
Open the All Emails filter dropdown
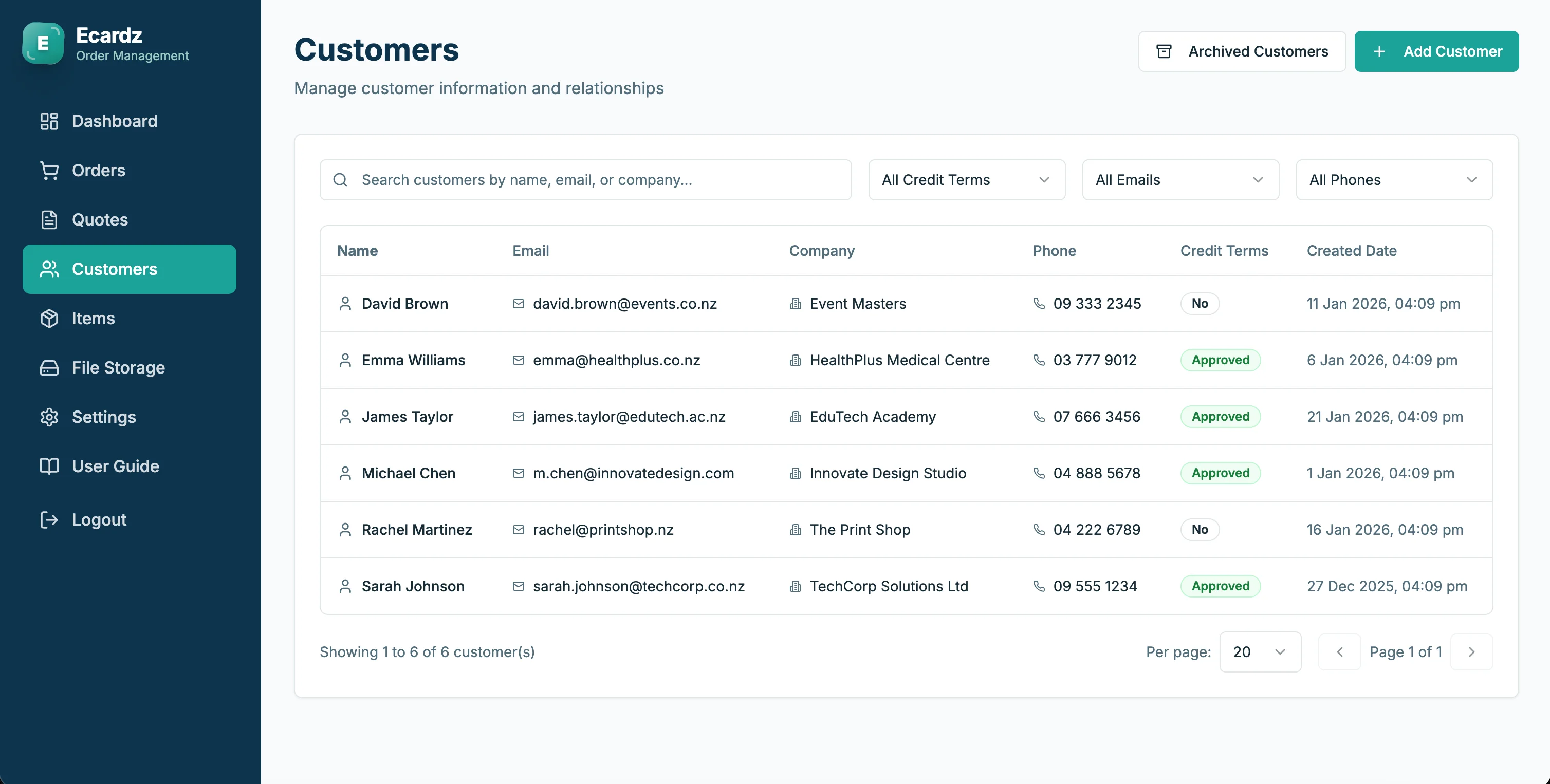pos(1180,180)
